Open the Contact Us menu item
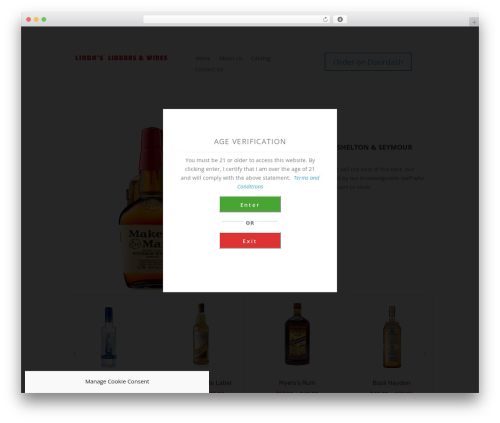The width and height of the screenshot is (500, 423). coord(209,69)
